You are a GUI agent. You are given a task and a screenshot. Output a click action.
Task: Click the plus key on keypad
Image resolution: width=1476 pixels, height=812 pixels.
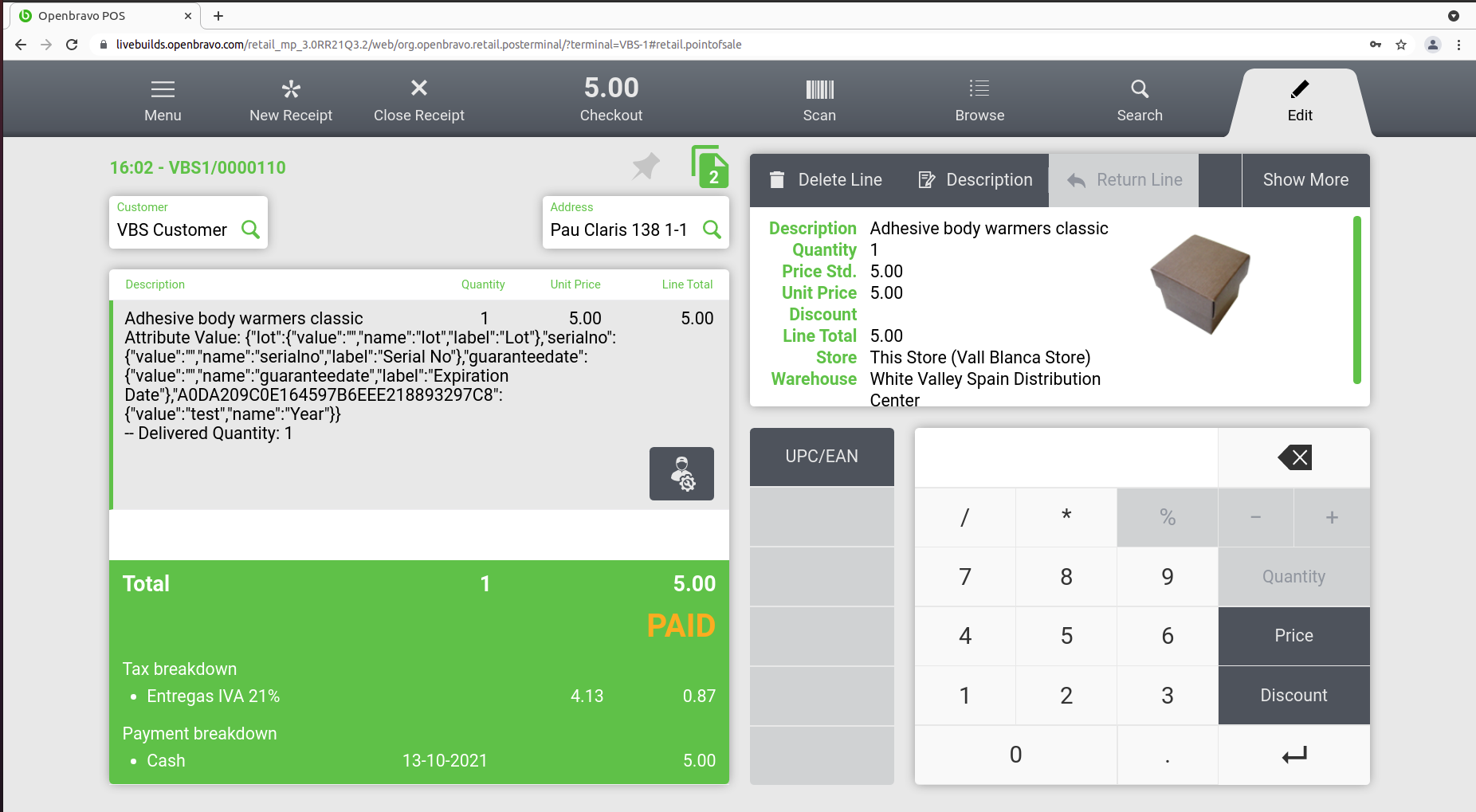pos(1332,517)
